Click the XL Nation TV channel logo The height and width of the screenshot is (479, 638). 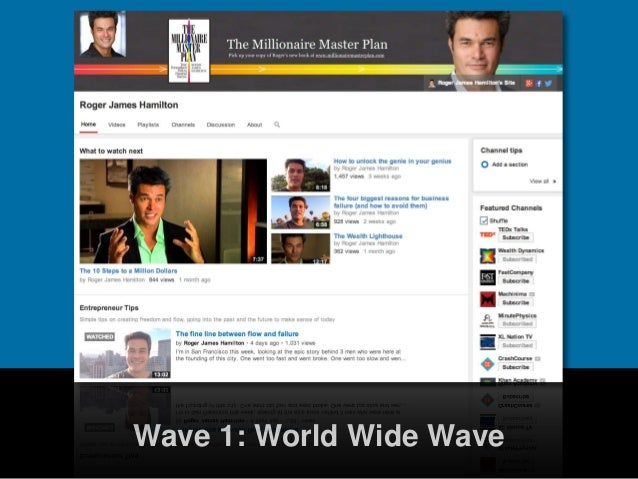pos(487,342)
